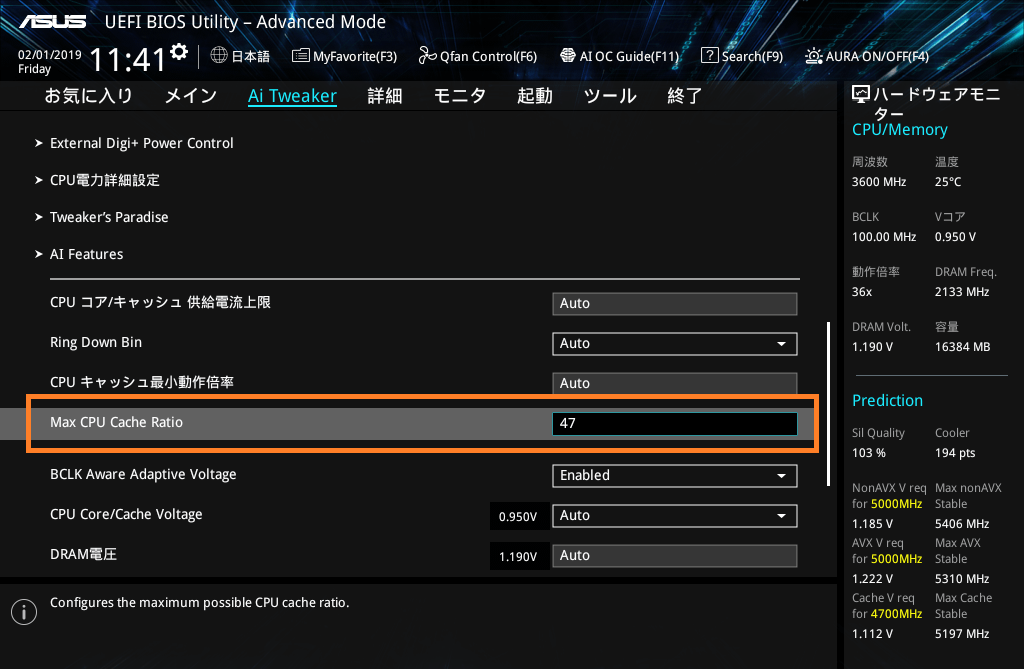Click the 103 % Sil Quality value
1024x669 pixels.
click(x=869, y=453)
